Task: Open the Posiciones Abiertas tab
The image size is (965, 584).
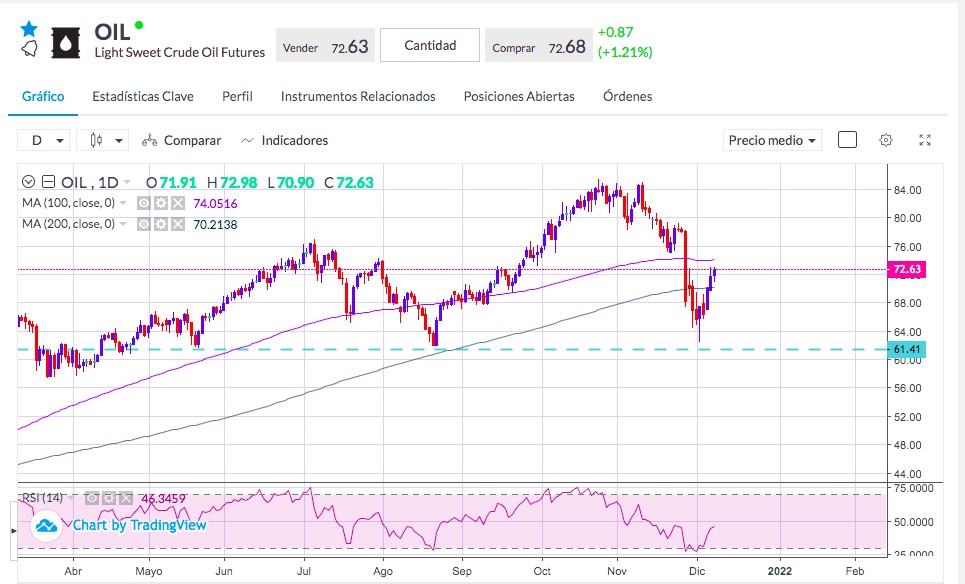Action: point(519,97)
